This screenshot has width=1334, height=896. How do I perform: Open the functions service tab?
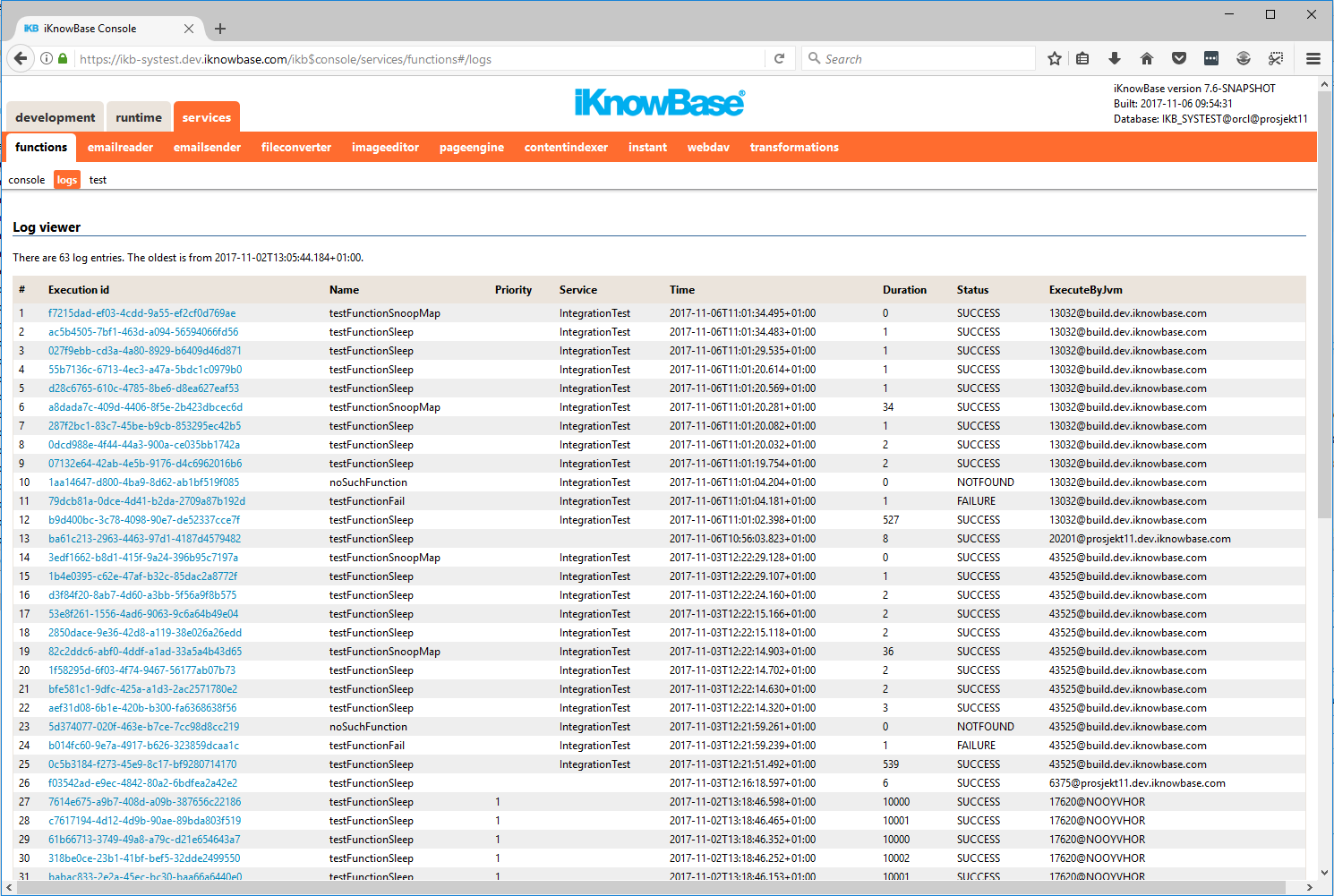(x=41, y=147)
